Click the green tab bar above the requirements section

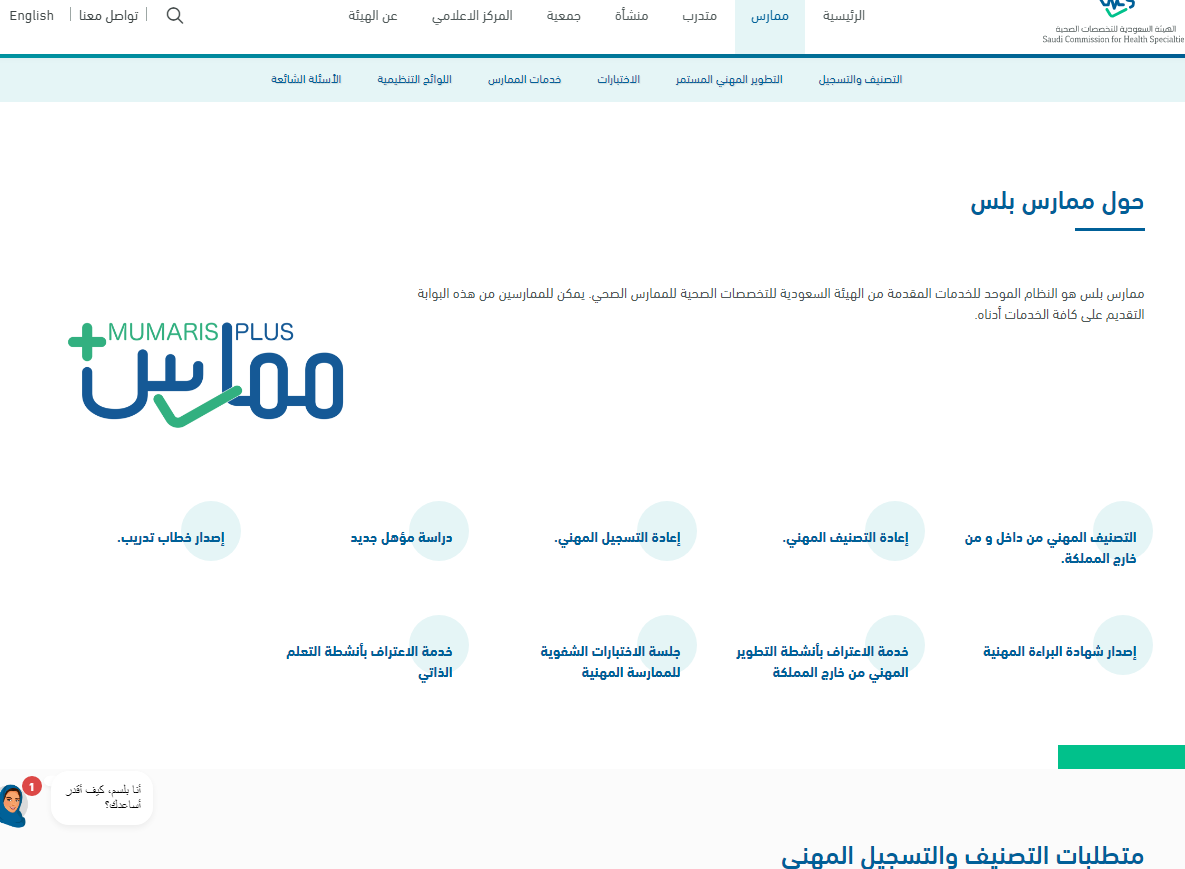click(x=1122, y=756)
